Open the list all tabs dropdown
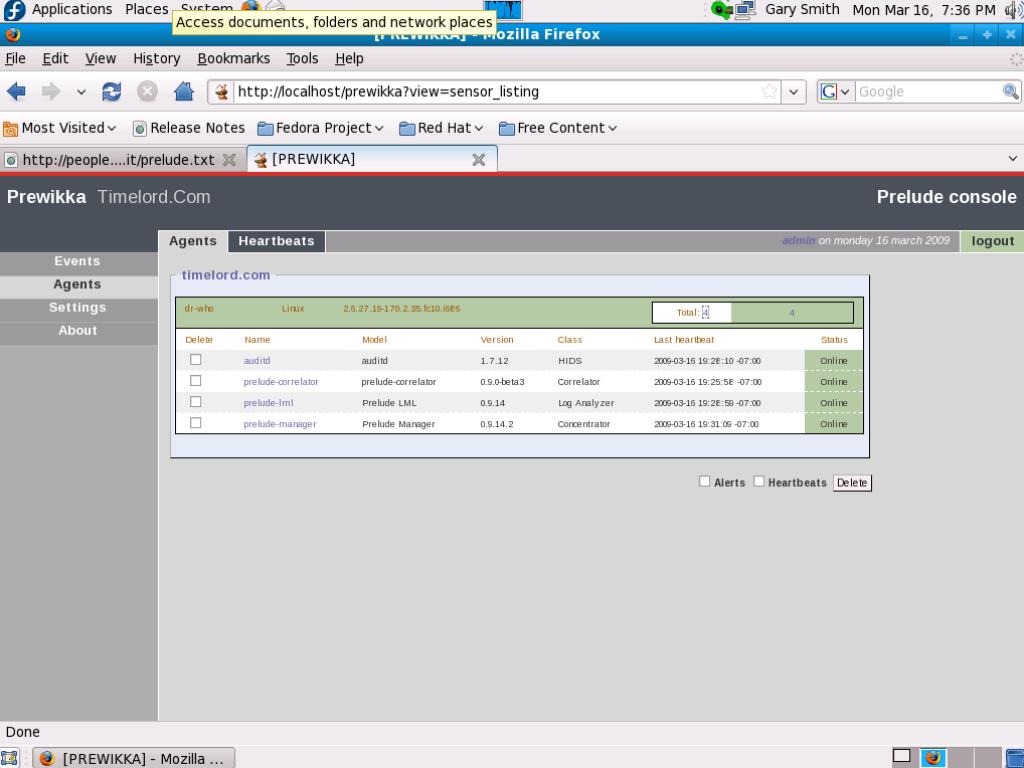Screen dimensions: 1024x768 [1012, 159]
